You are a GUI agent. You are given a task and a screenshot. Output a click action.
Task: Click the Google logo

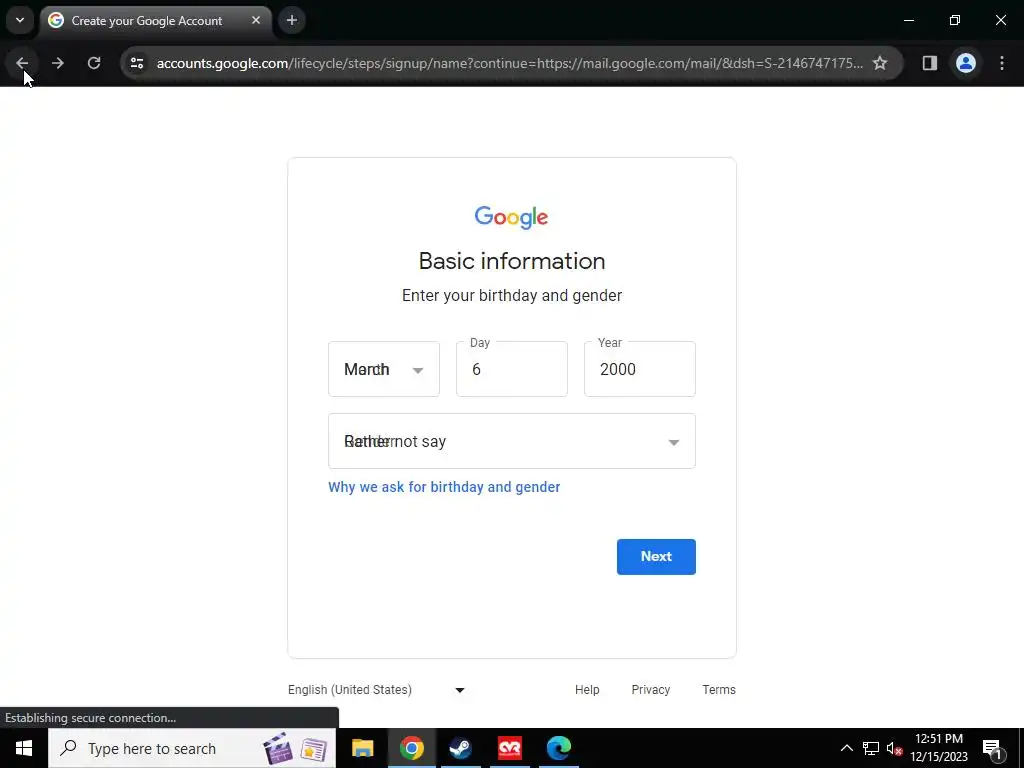[511, 217]
